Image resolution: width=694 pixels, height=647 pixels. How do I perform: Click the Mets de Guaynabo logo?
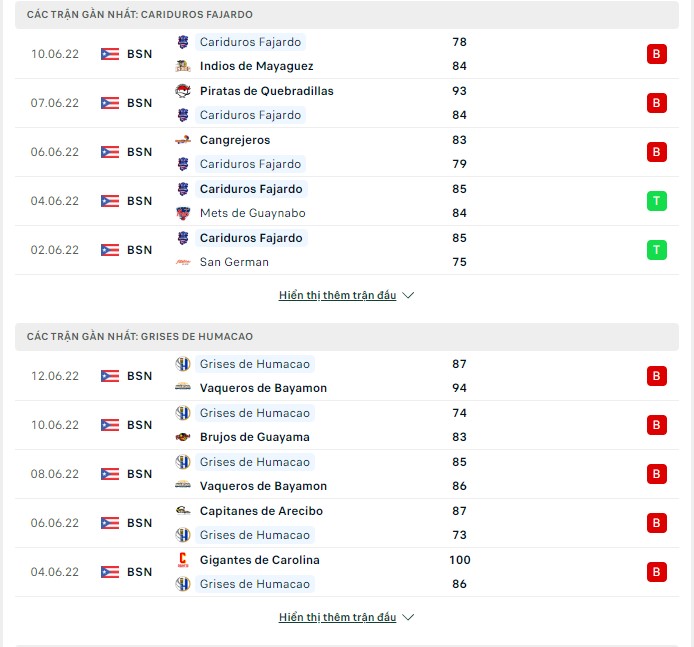pyautogui.click(x=183, y=213)
